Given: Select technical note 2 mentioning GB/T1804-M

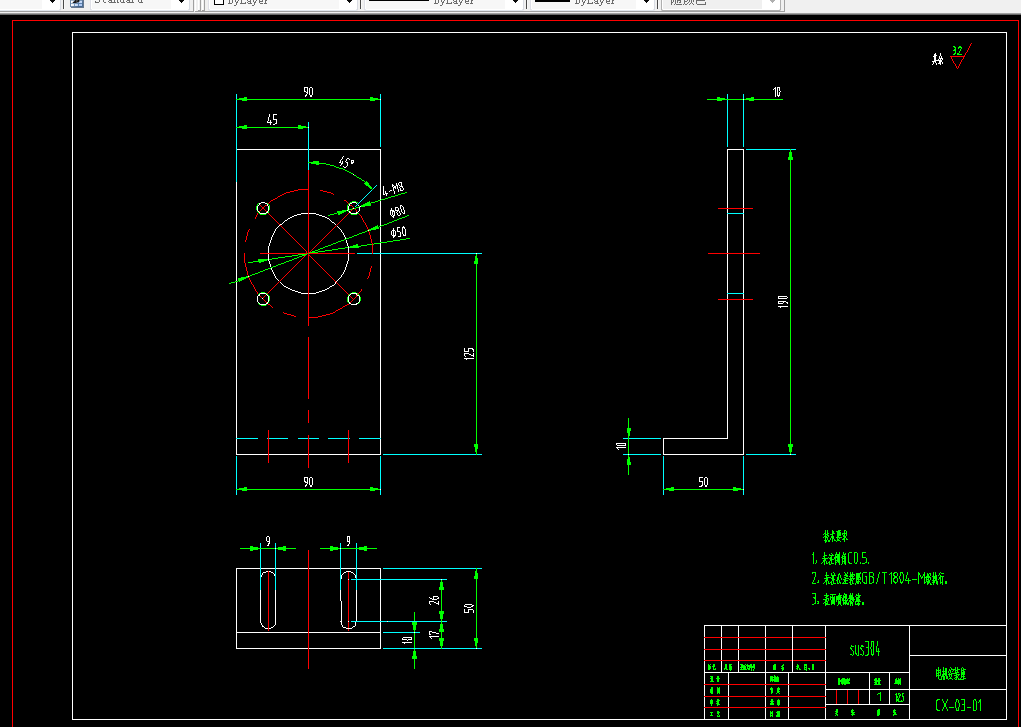Looking at the screenshot, I should pos(880,578).
